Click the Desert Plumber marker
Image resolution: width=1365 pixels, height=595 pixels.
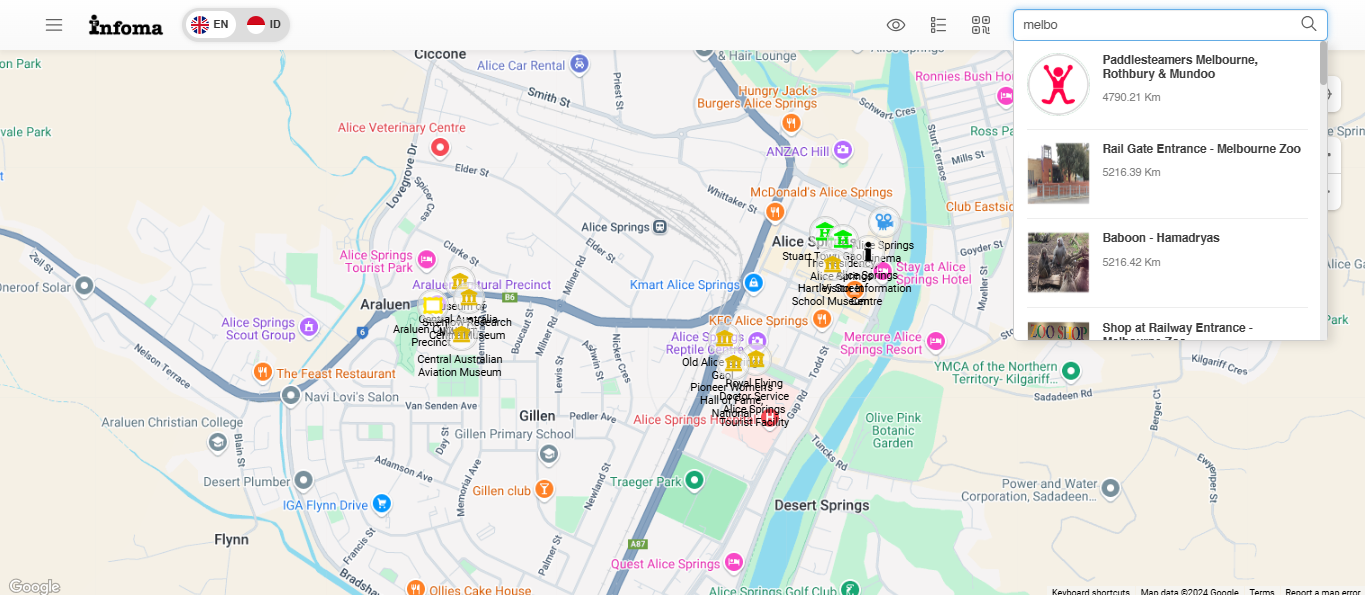tap(305, 481)
